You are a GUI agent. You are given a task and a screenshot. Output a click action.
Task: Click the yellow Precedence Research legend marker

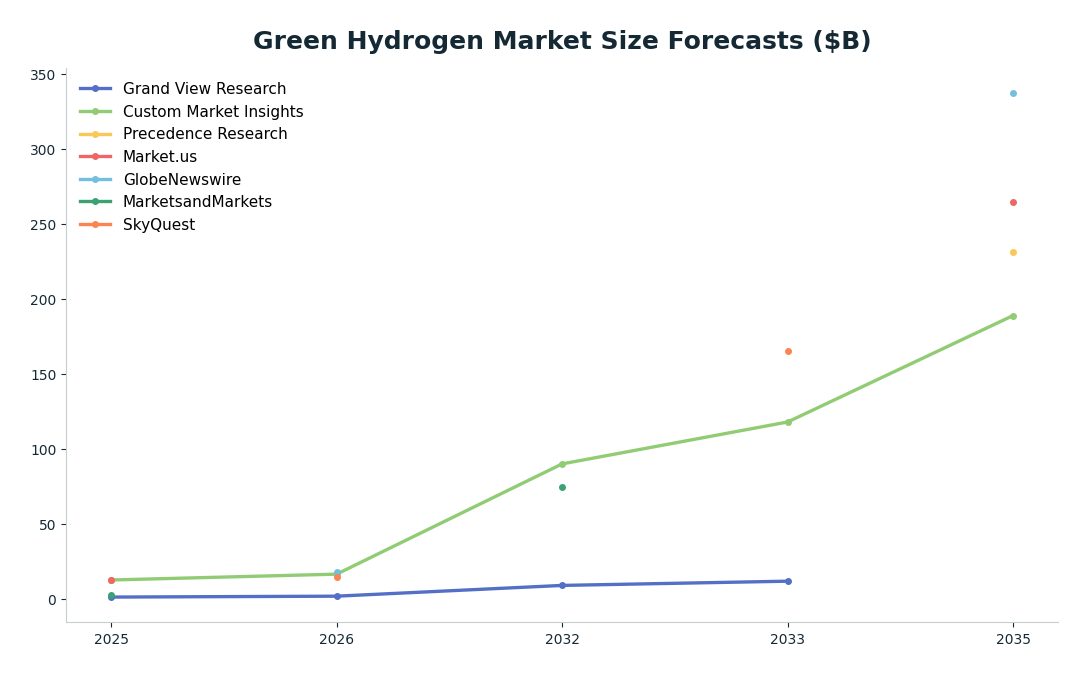(96, 134)
